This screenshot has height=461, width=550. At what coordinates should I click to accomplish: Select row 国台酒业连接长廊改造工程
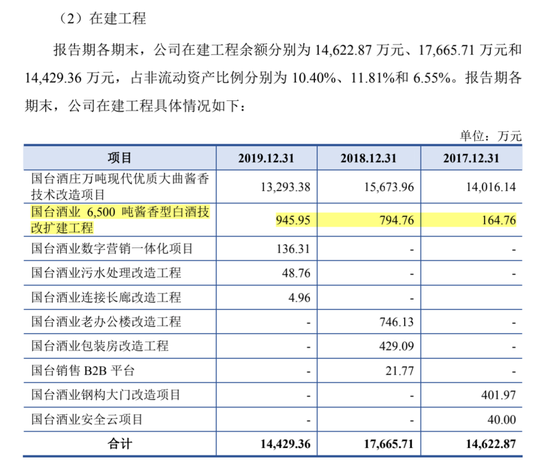pyautogui.click(x=273, y=298)
